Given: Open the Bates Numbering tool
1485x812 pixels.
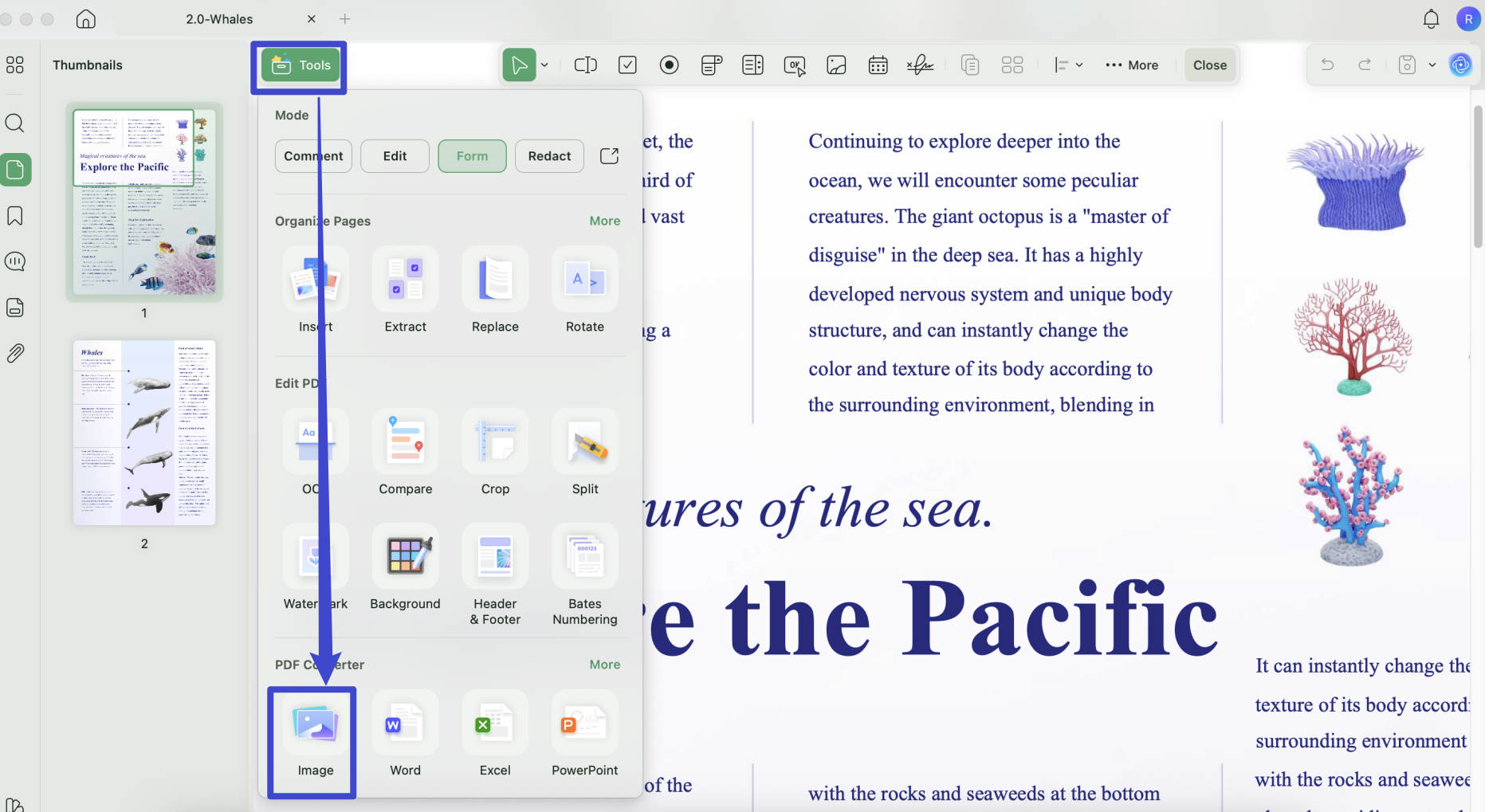Looking at the screenshot, I should coord(585,575).
